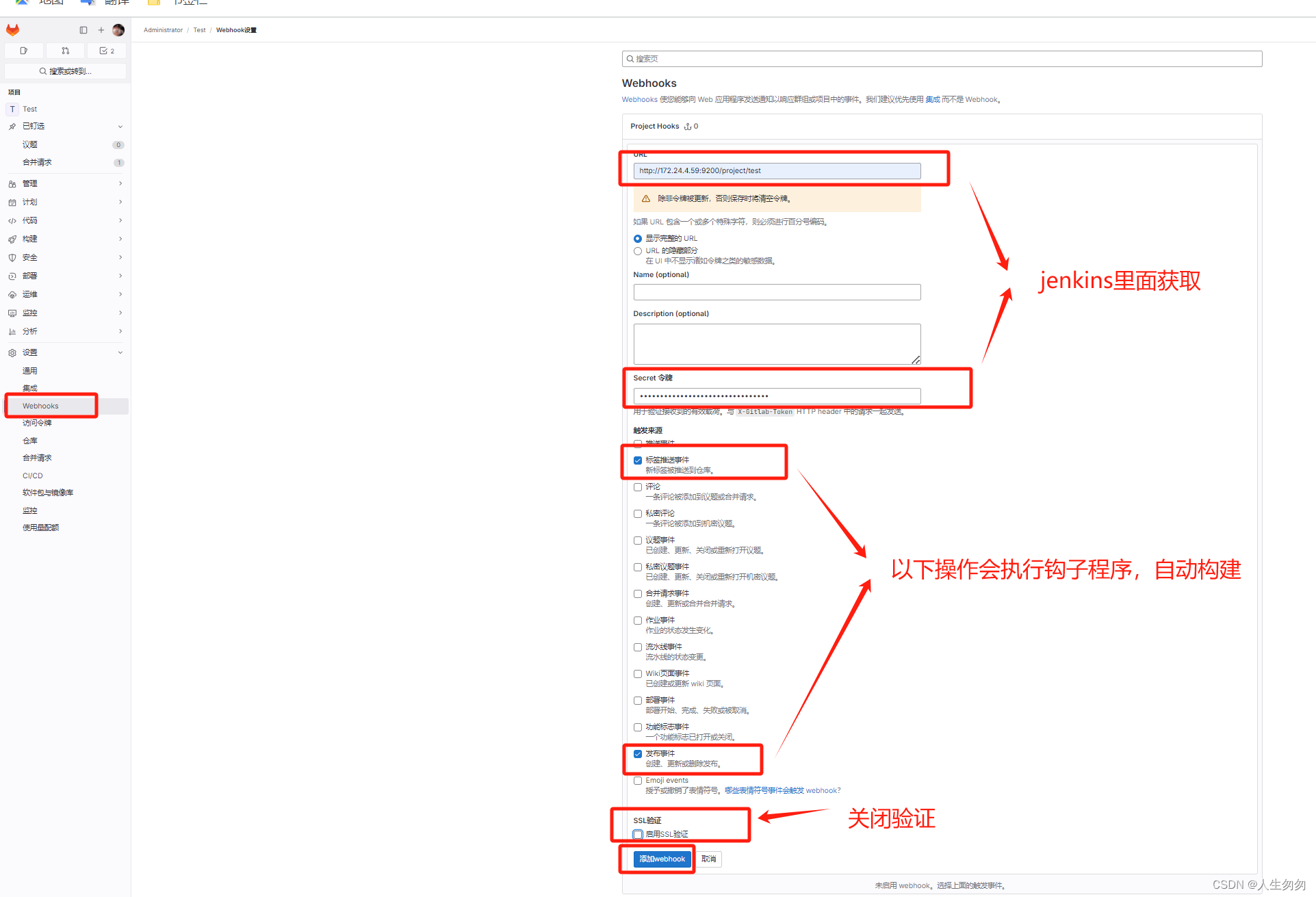
Task: Click the 管理 users icon
Action: [12, 184]
